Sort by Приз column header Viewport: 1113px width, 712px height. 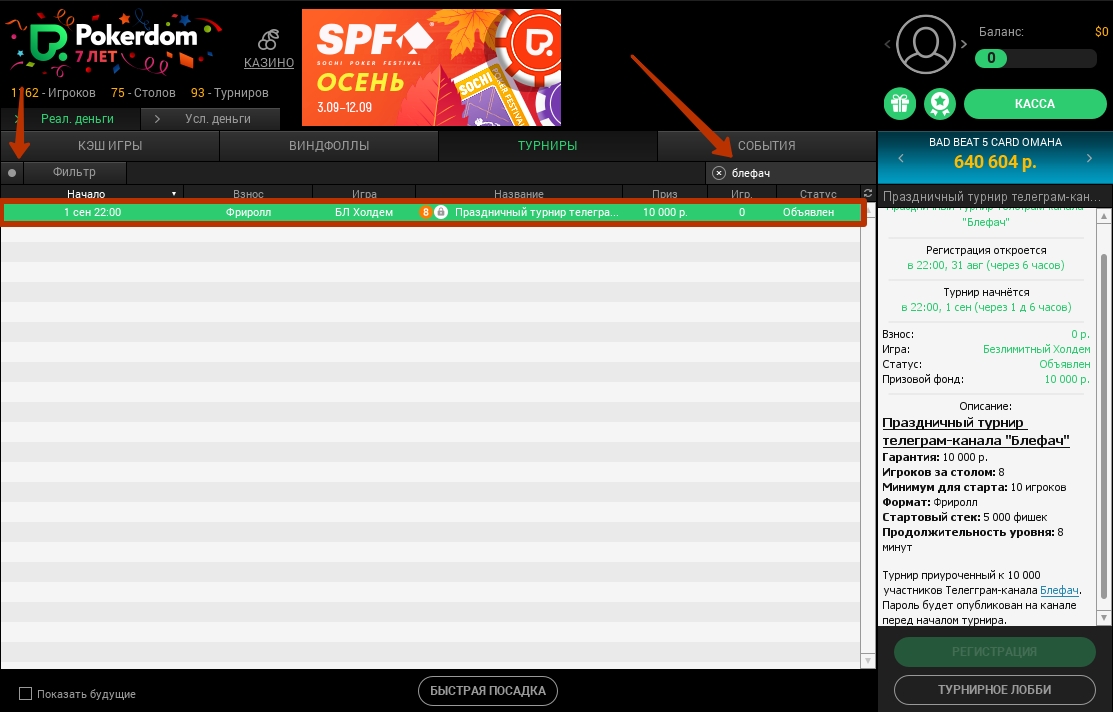coord(665,194)
